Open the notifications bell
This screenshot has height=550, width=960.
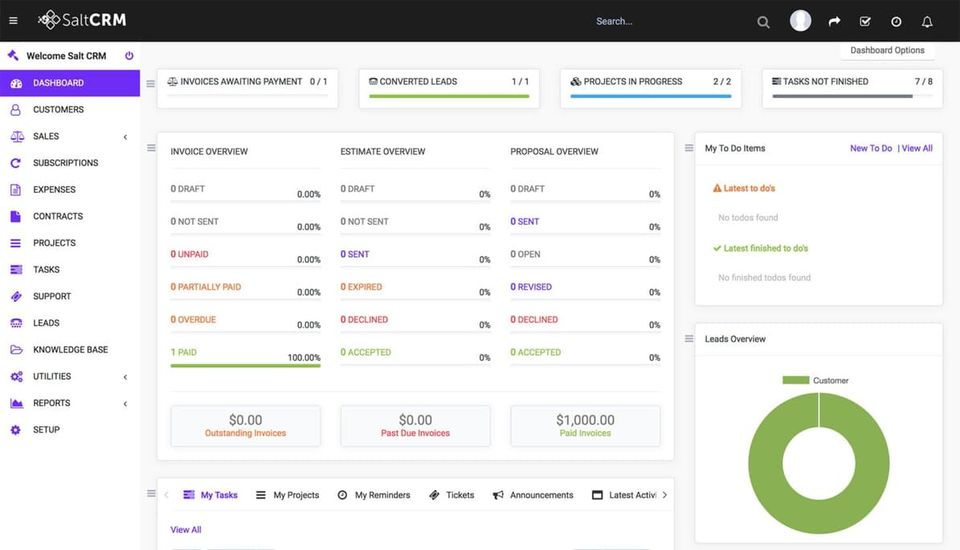coord(927,21)
